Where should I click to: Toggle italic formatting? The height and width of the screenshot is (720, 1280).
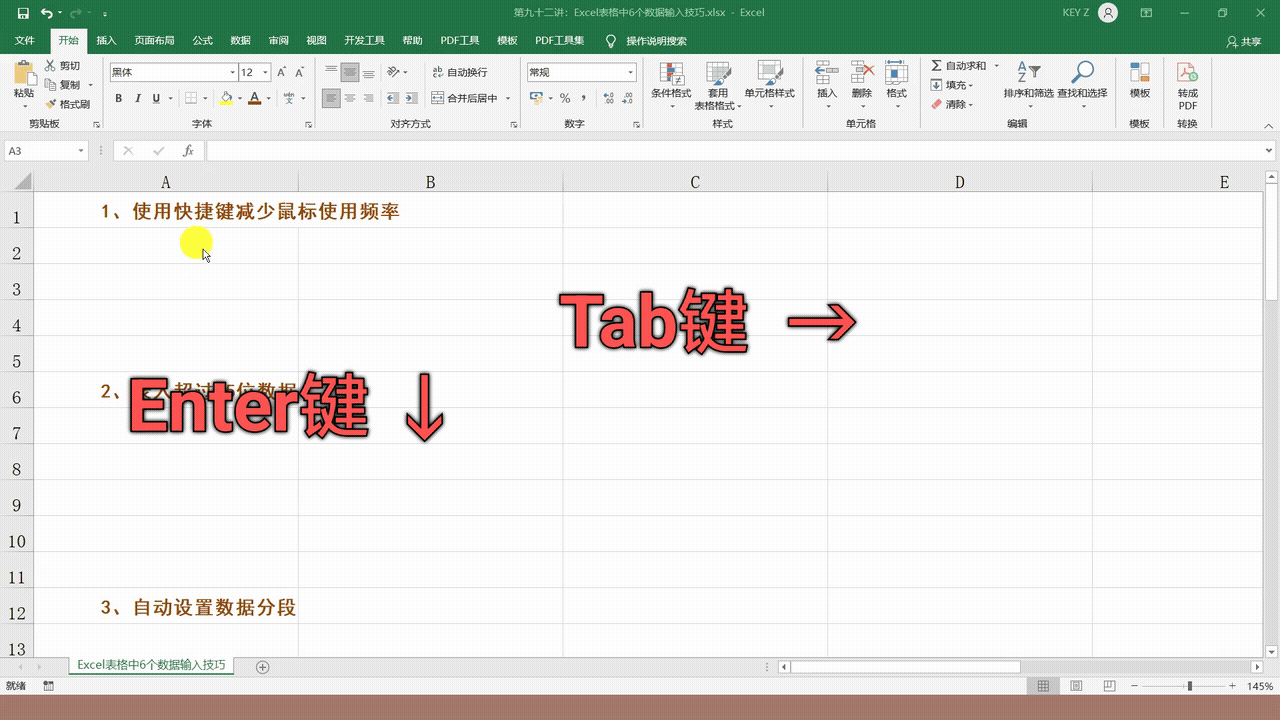point(138,98)
